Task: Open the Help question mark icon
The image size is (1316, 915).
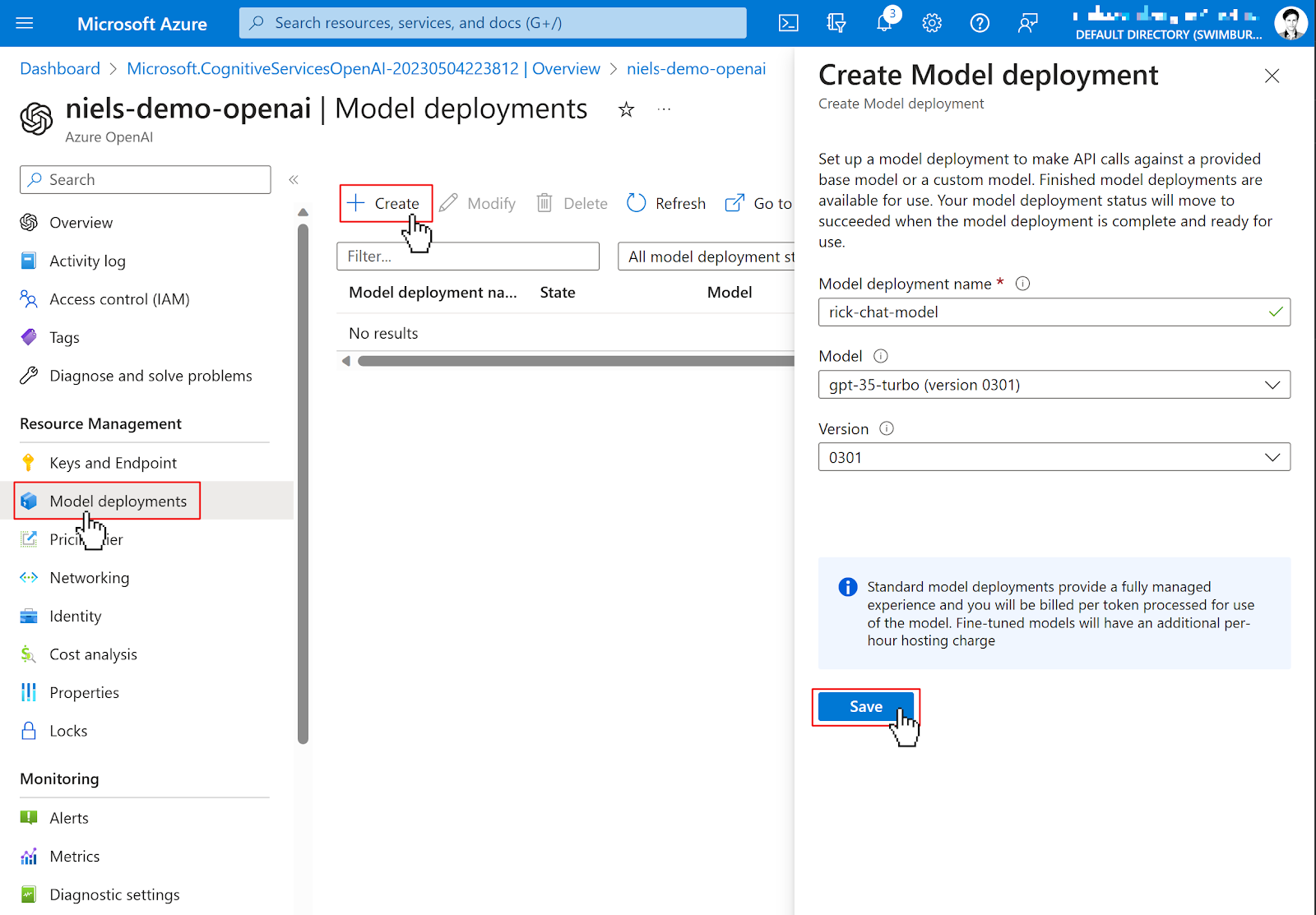Action: click(980, 23)
